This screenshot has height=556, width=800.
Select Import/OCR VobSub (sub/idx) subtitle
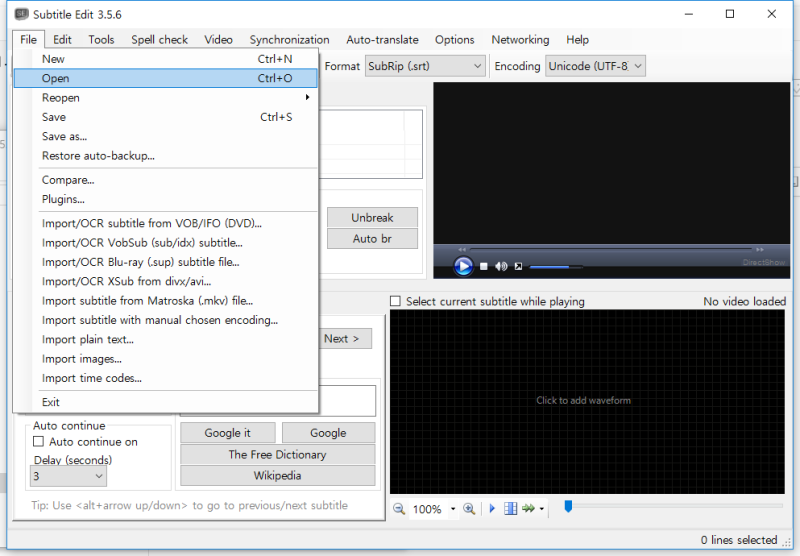pyautogui.click(x=166, y=243)
